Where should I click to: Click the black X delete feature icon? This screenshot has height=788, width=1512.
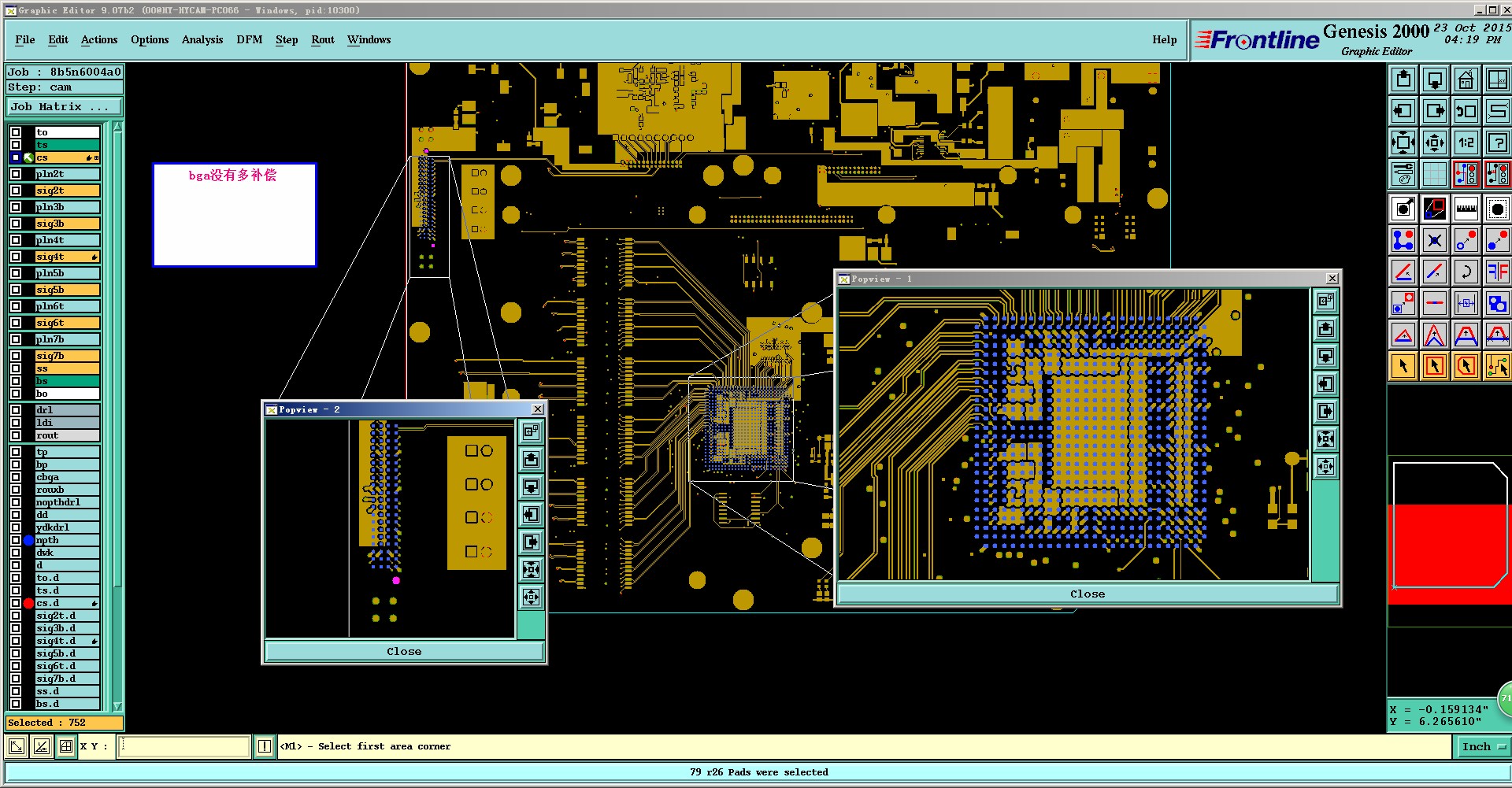tap(1435, 240)
